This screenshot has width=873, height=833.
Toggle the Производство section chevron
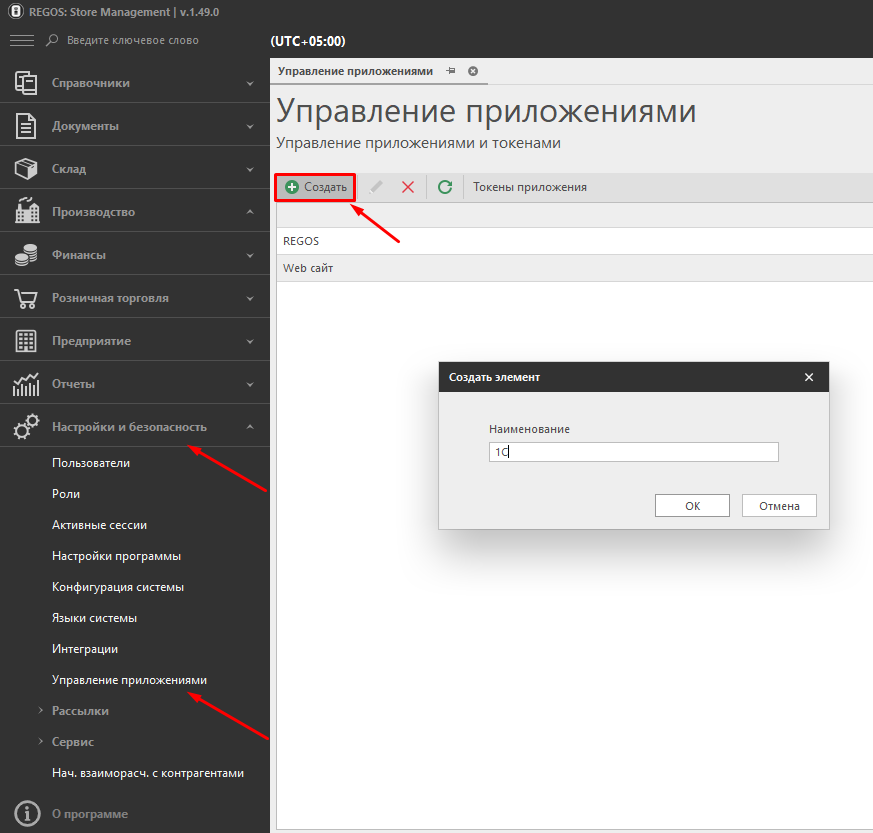pyautogui.click(x=250, y=212)
